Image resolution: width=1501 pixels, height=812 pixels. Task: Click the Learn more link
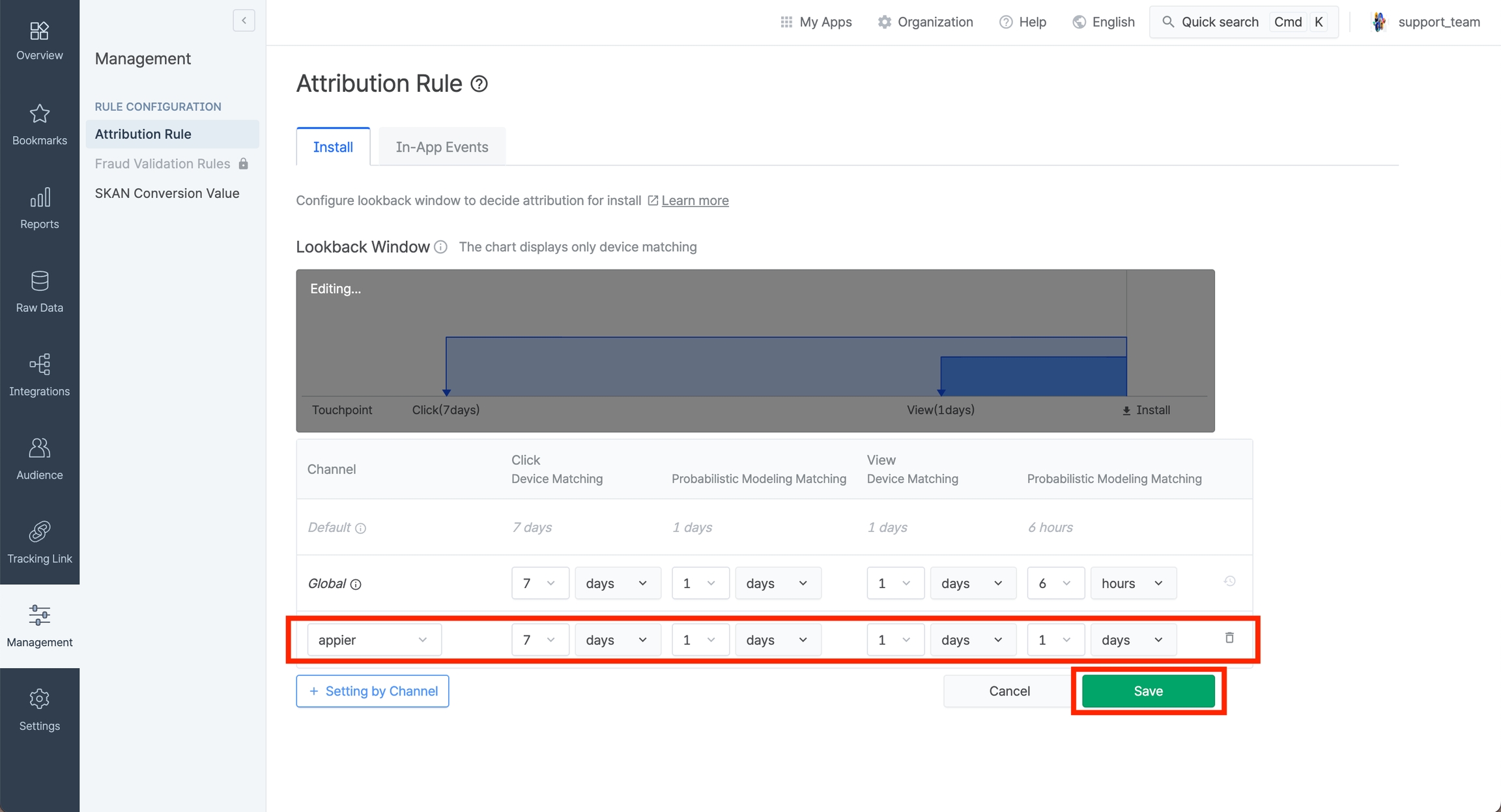pos(694,201)
